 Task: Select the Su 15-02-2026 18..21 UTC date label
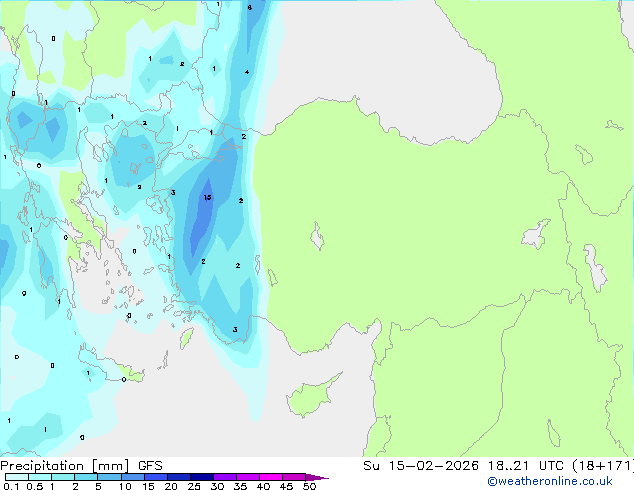pyautogui.click(x=463, y=466)
